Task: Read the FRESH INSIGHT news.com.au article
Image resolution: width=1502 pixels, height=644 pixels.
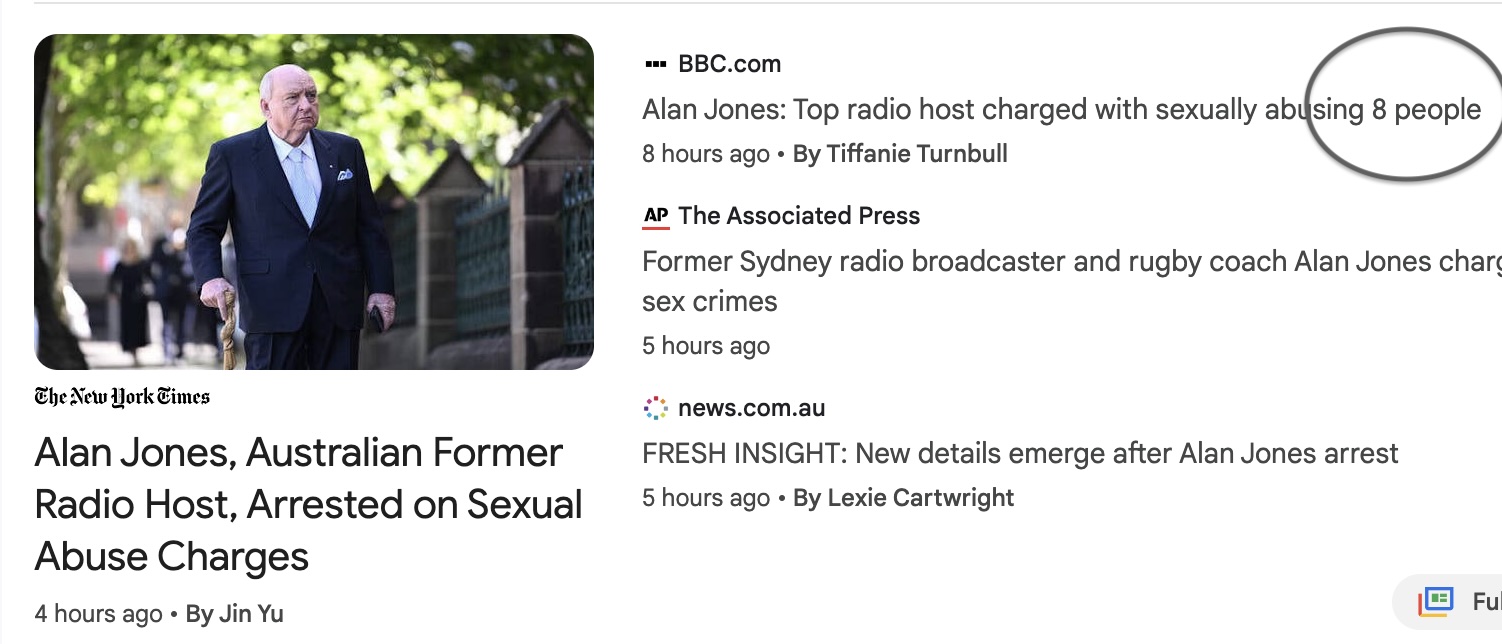Action: [1020, 453]
